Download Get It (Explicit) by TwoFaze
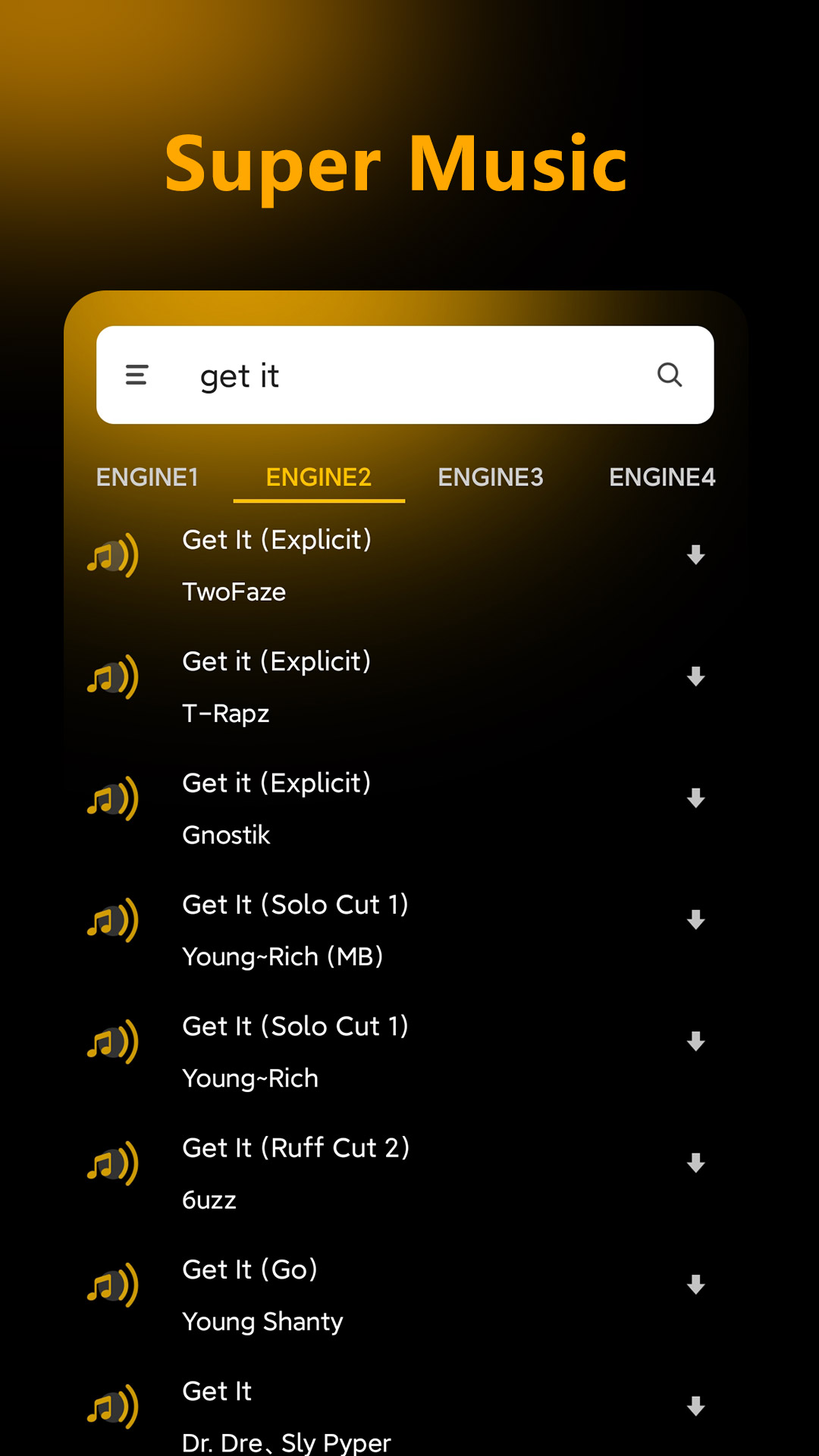Image resolution: width=819 pixels, height=1456 pixels. tap(695, 555)
